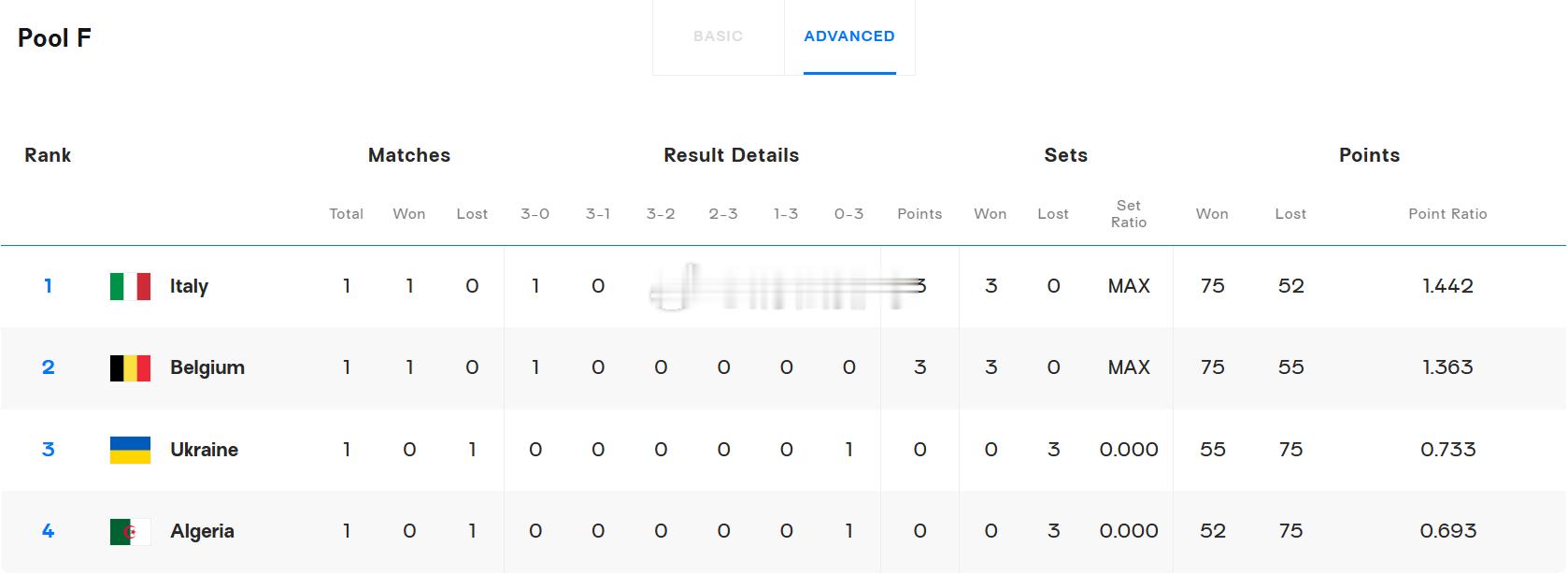The height and width of the screenshot is (575, 1568).
Task: Click the Set Ratio column header
Action: (1128, 214)
